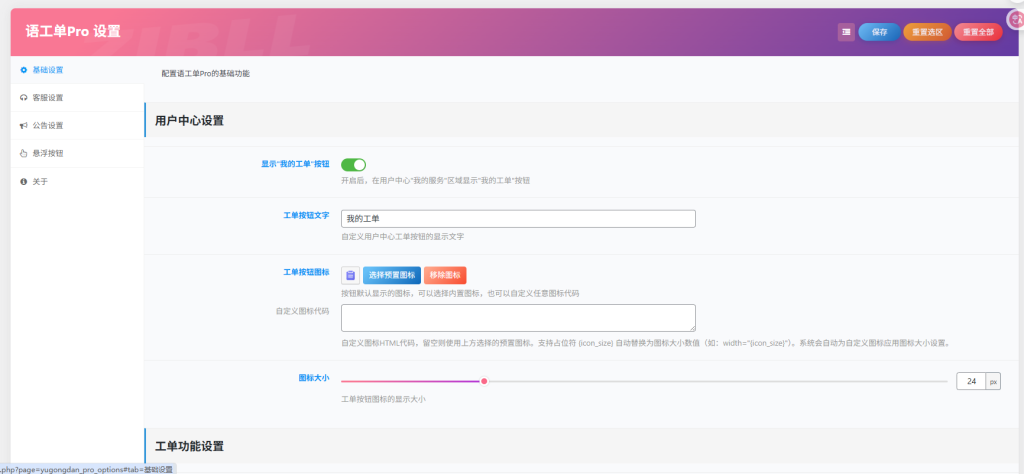Click the red 重置全部 button
The image size is (1024, 474).
click(977, 32)
